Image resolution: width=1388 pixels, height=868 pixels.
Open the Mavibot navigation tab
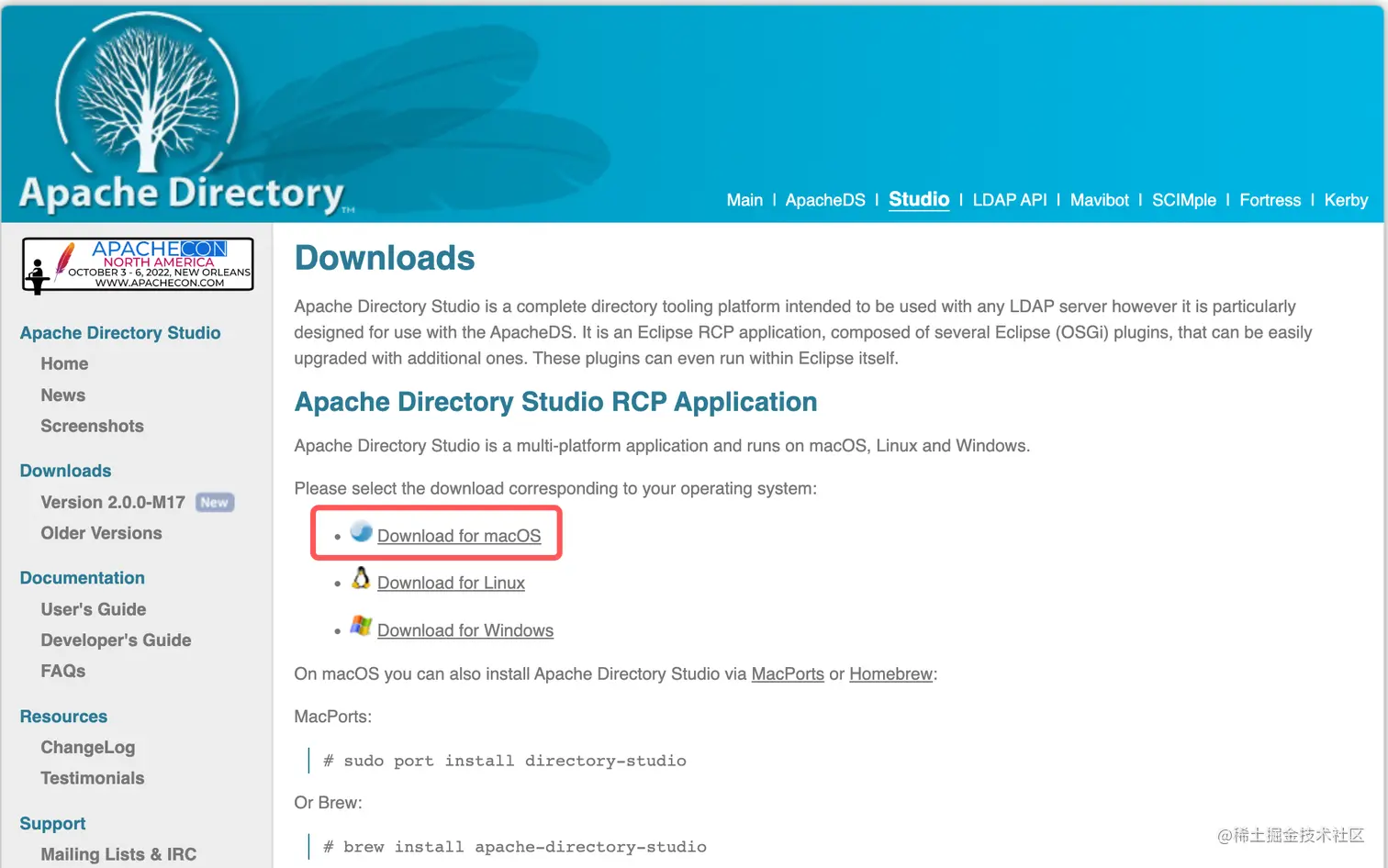coord(1099,200)
